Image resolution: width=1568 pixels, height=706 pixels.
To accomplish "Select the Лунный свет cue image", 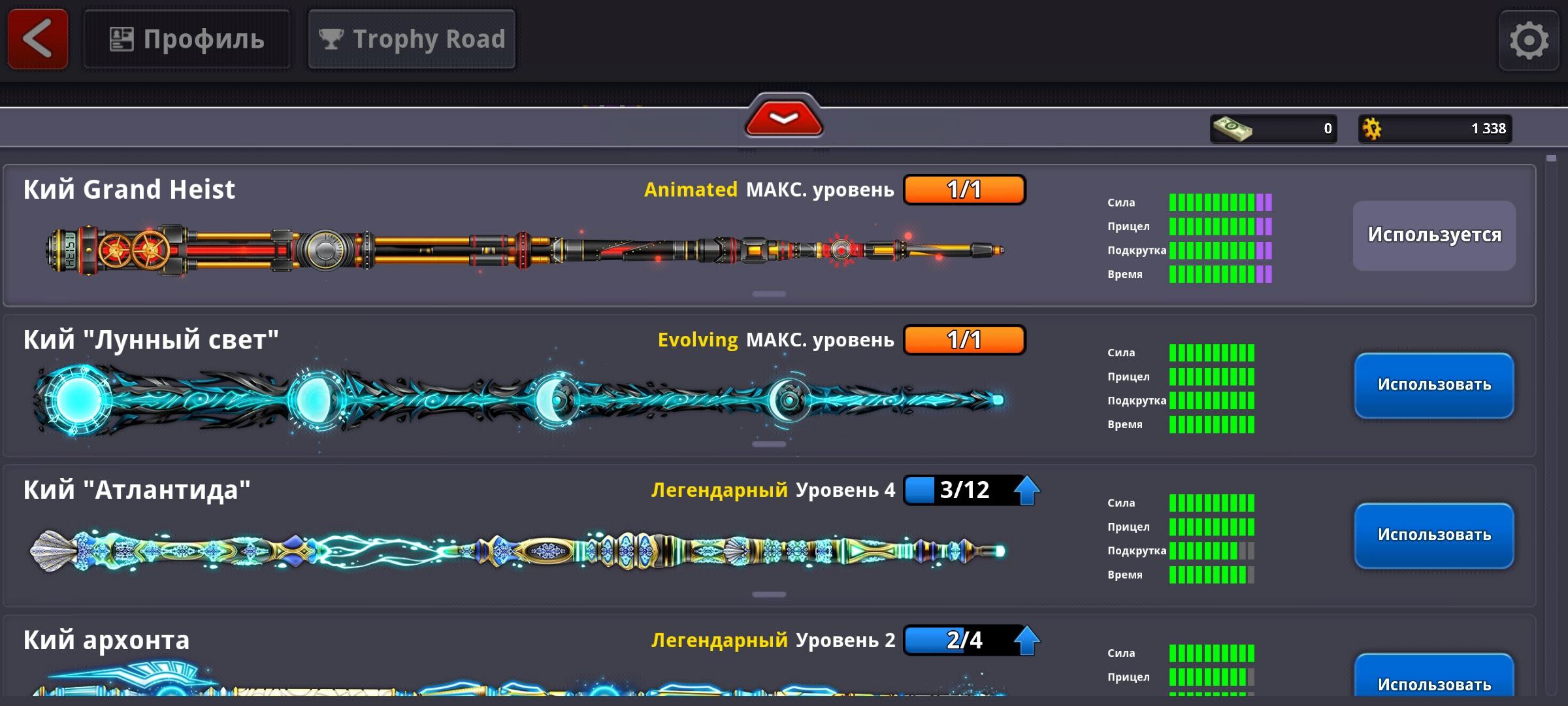I will tap(519, 399).
